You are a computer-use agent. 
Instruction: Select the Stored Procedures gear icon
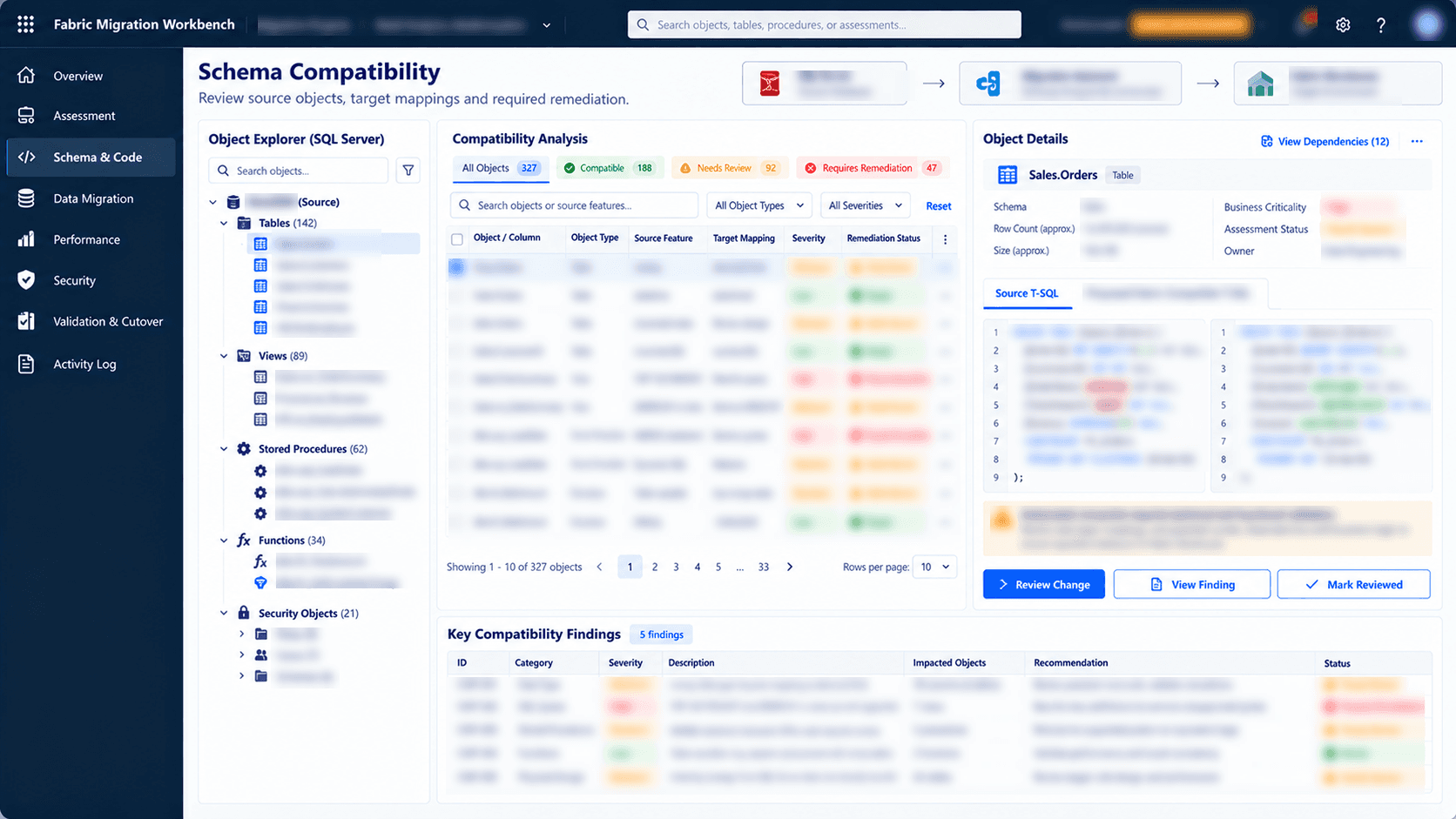click(x=244, y=449)
